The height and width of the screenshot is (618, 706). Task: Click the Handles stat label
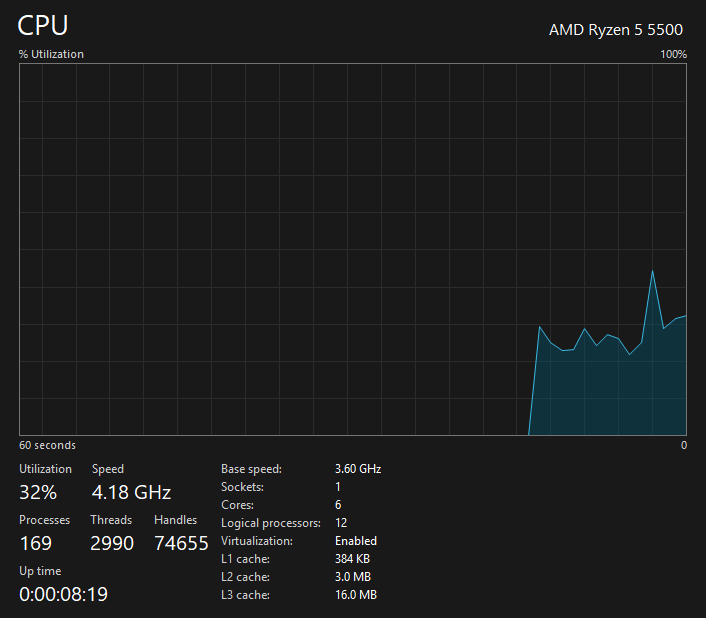click(x=176, y=520)
